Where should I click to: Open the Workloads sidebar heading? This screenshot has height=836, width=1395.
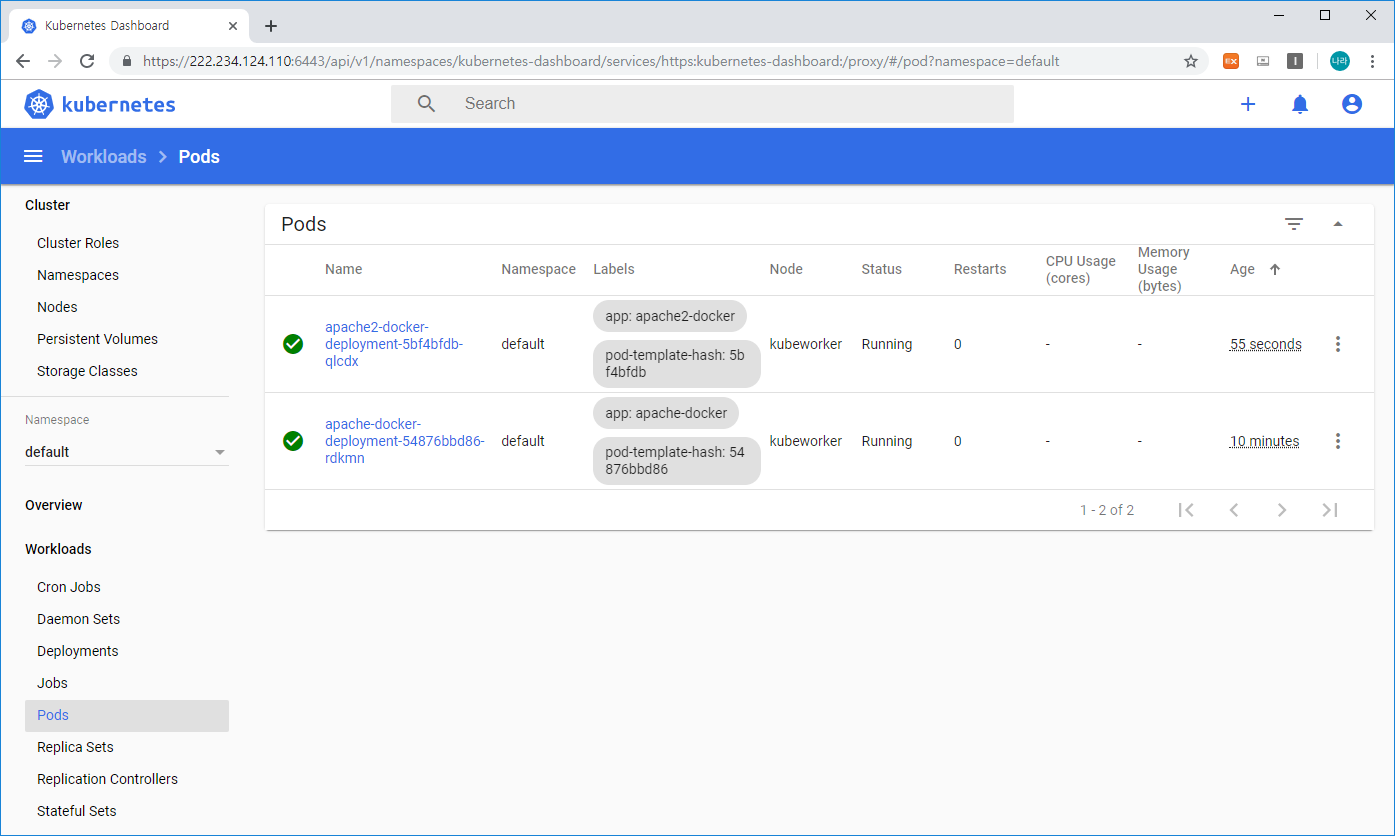tap(58, 549)
